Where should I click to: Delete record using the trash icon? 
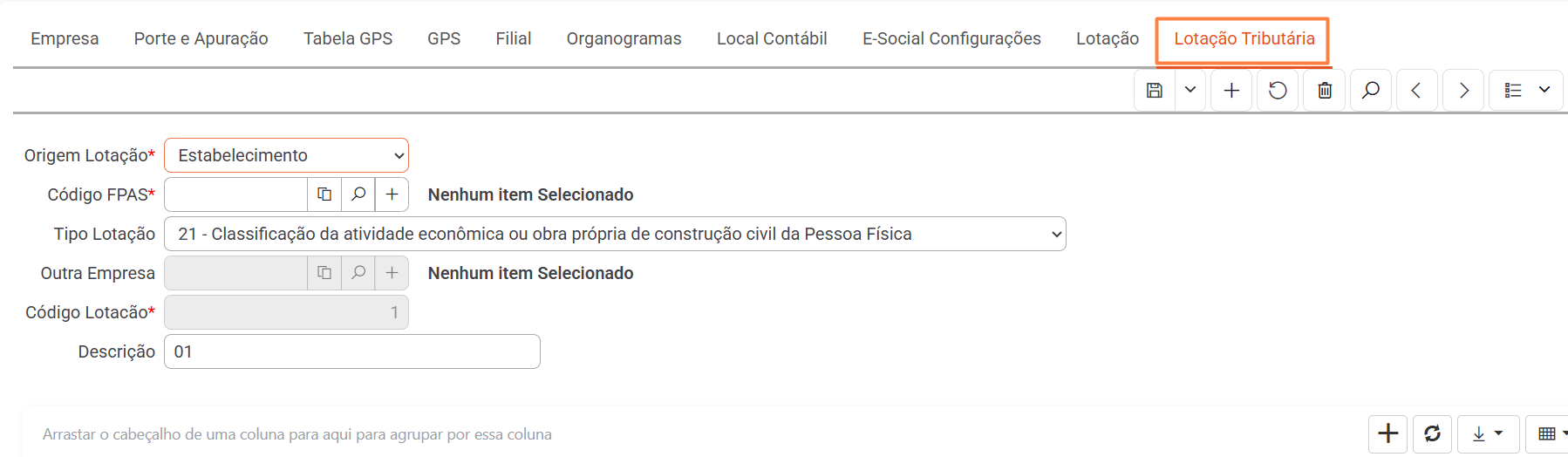tap(1325, 91)
